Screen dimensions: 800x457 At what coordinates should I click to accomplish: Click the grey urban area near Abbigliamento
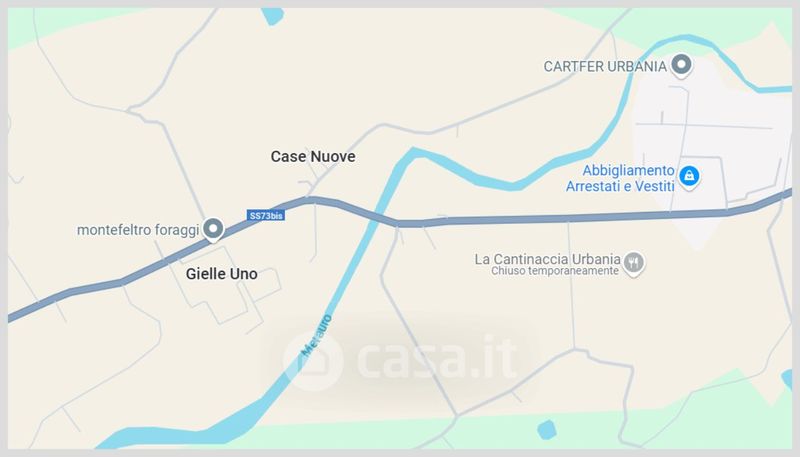pos(709,143)
